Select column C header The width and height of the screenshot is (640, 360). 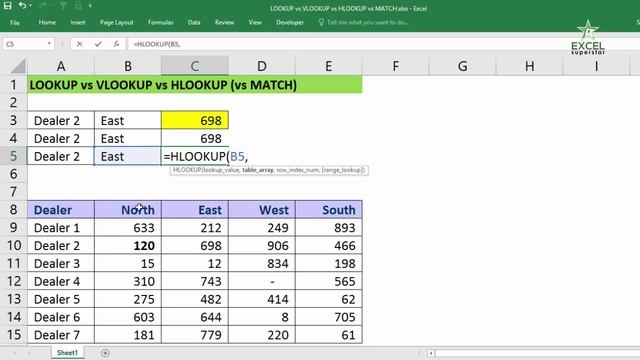click(x=195, y=66)
